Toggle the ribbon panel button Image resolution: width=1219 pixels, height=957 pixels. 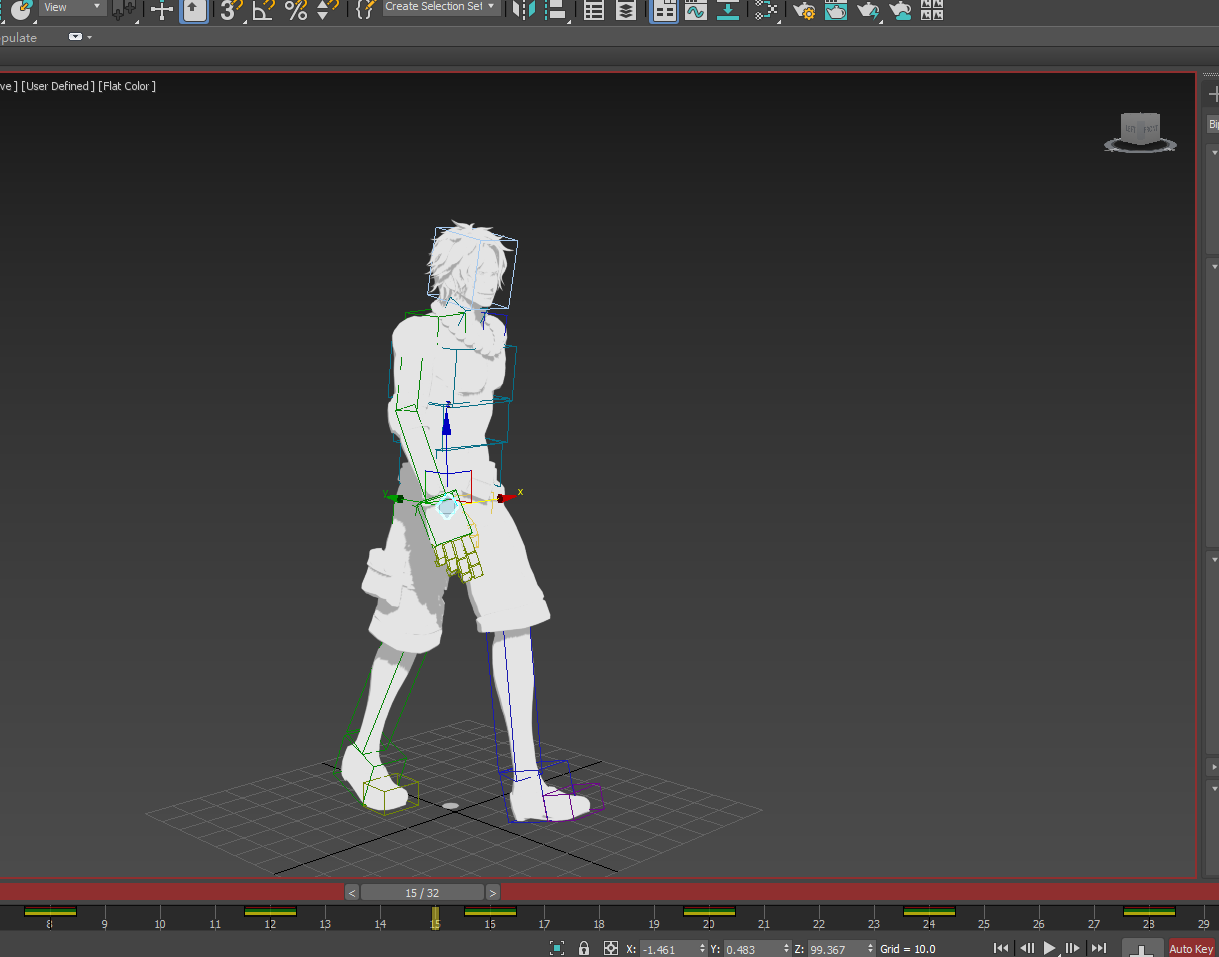(664, 10)
